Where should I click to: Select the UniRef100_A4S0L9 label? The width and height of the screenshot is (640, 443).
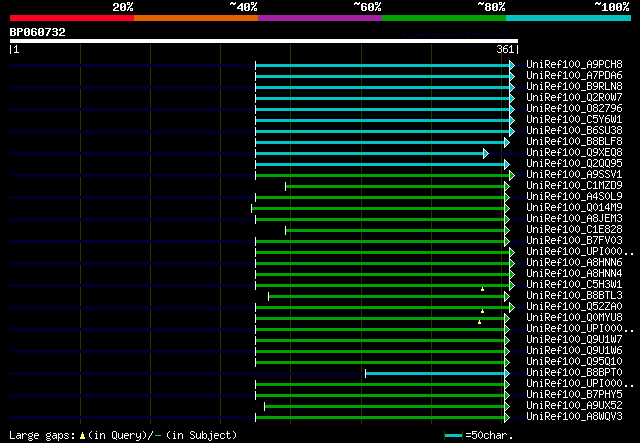[x=574, y=196]
